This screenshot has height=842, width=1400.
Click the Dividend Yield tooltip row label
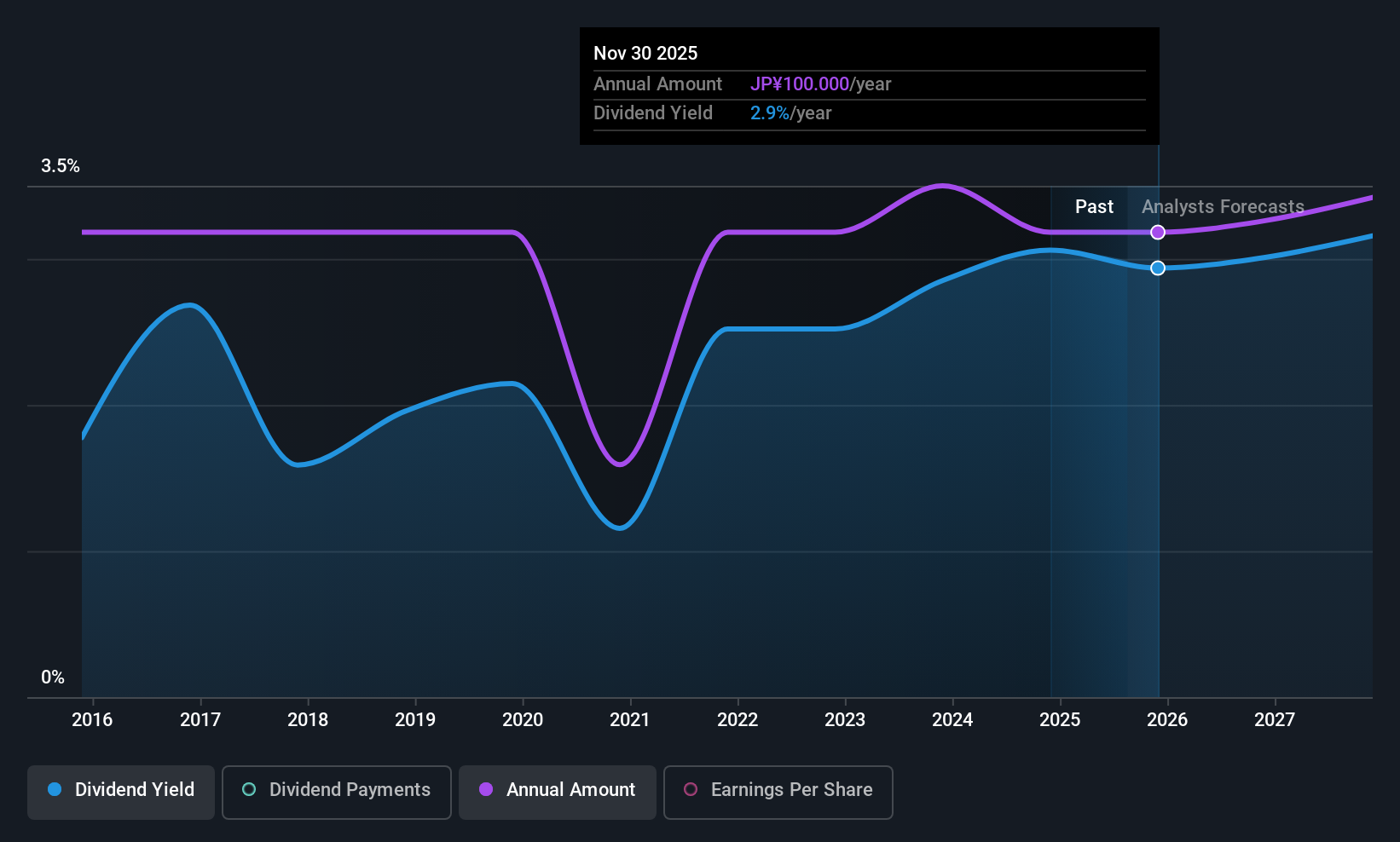653,113
